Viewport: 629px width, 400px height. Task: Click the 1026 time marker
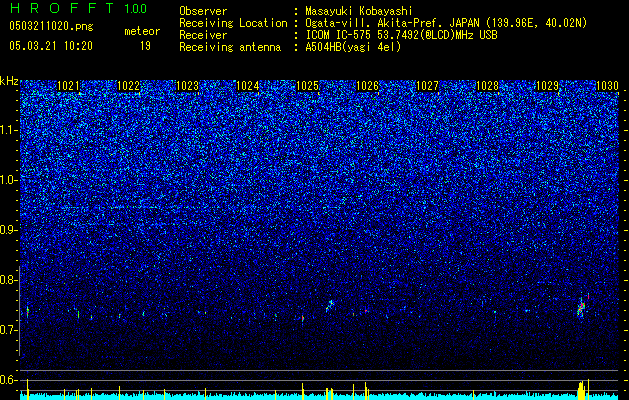[x=368, y=86]
